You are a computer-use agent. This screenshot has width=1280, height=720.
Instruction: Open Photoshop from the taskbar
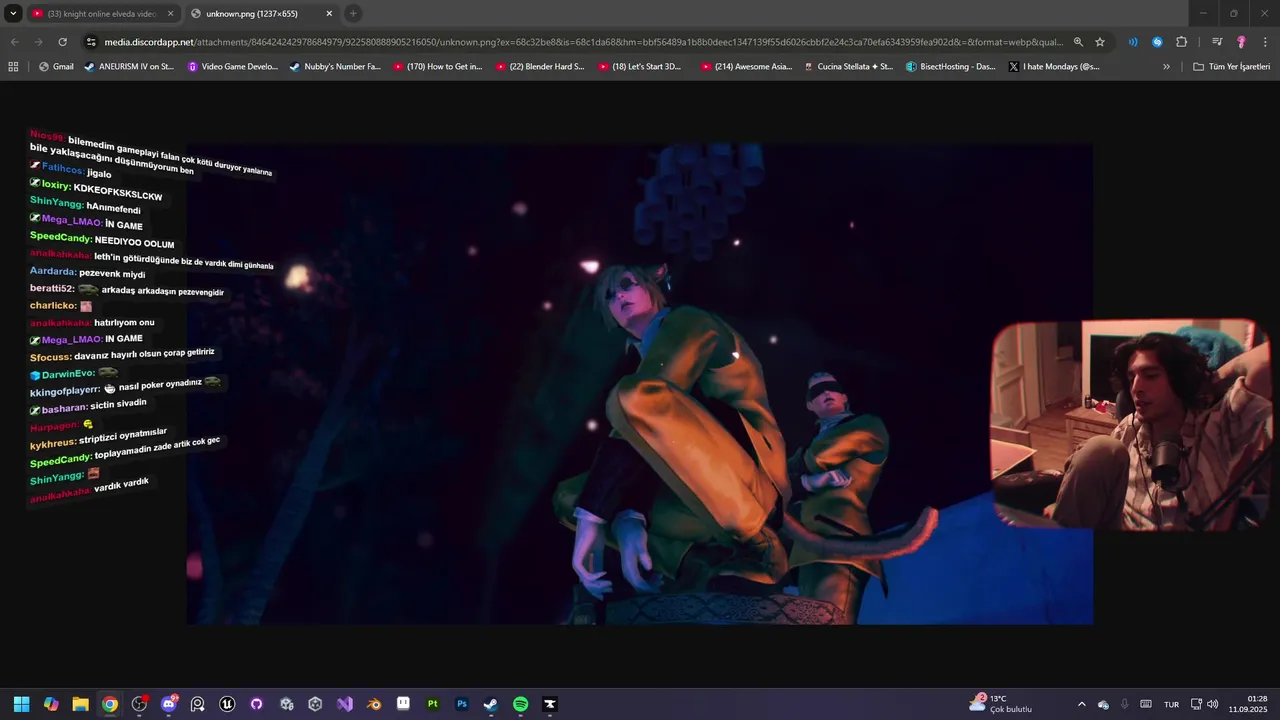pos(462,704)
